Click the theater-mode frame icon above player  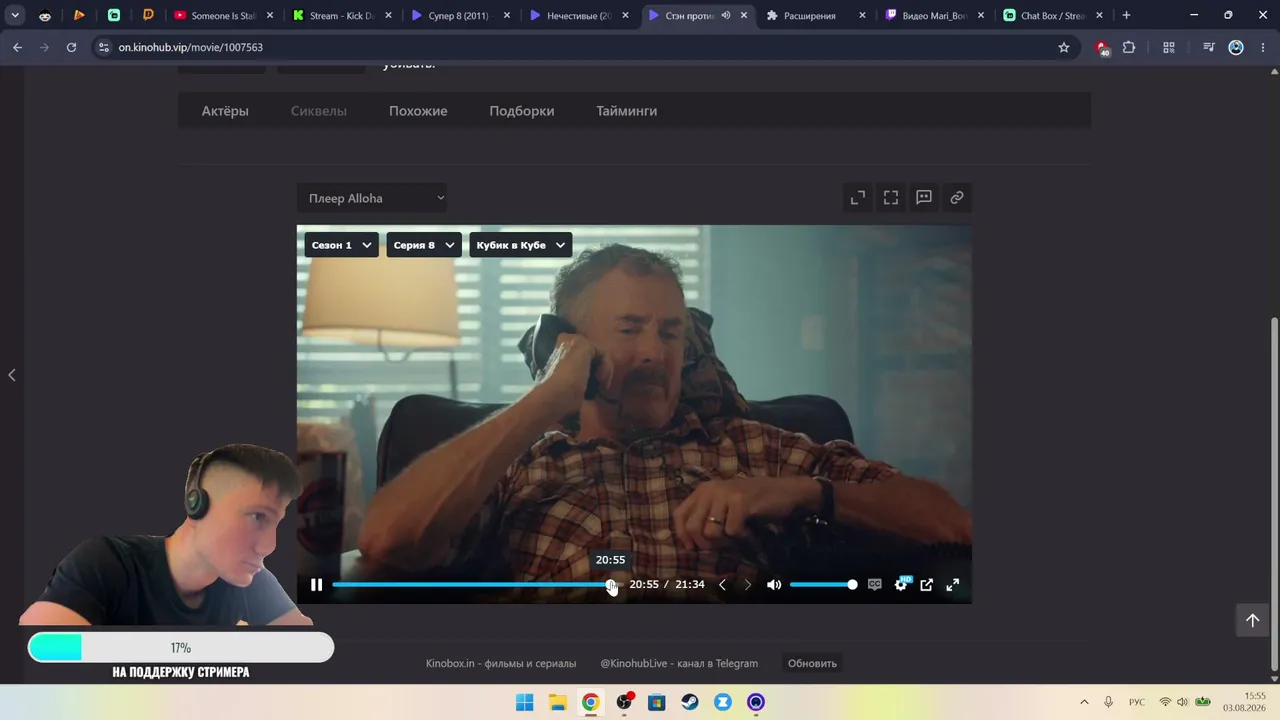pos(891,198)
